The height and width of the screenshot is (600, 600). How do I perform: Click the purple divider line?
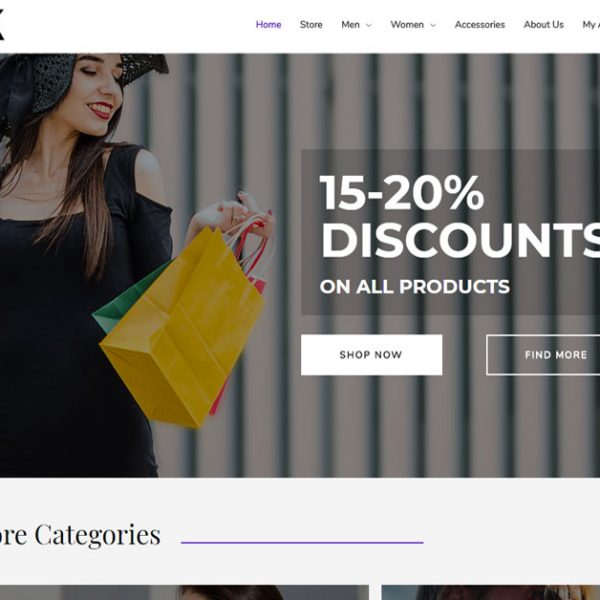point(302,542)
